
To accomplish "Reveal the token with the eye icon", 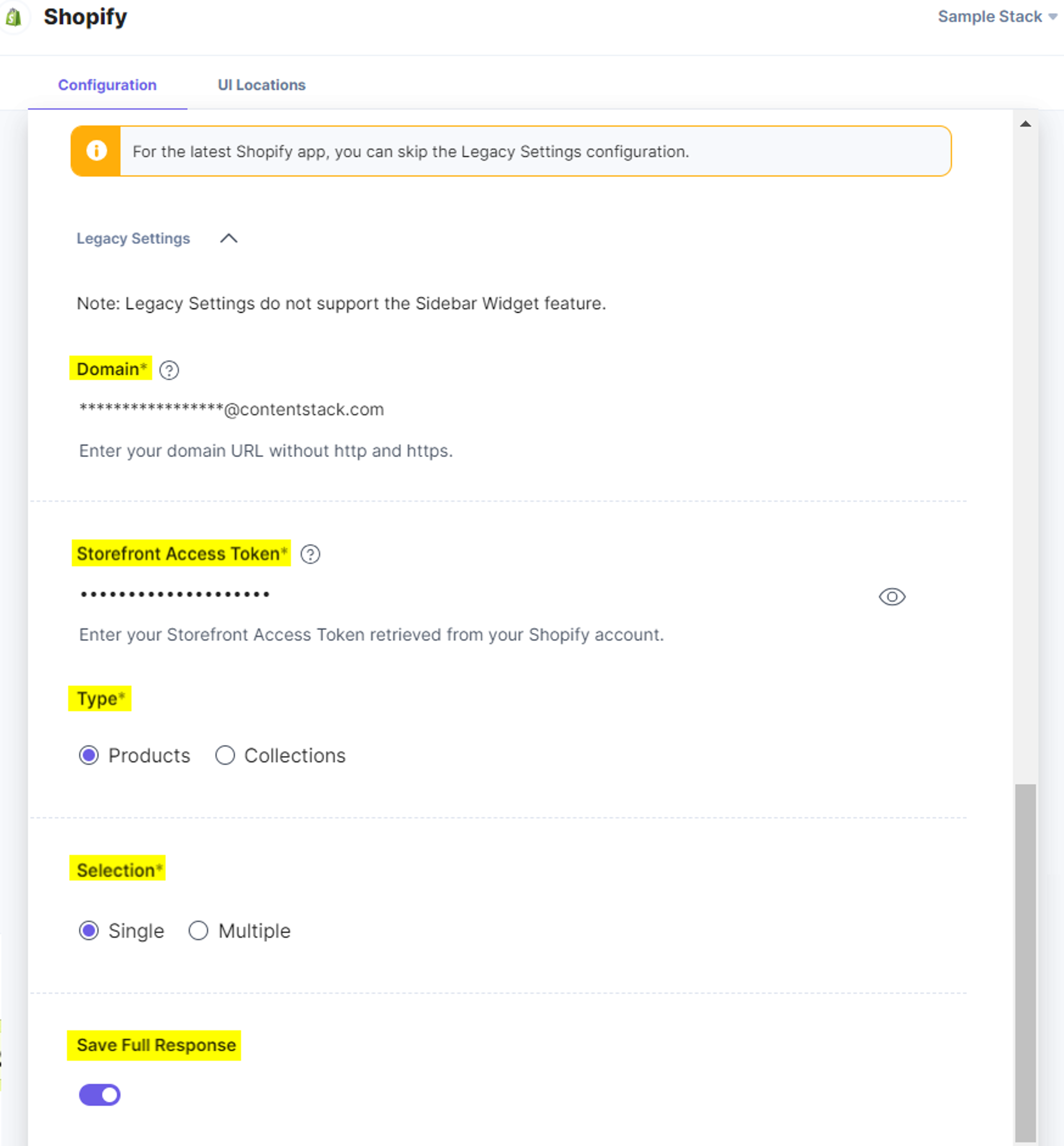I will 892,597.
